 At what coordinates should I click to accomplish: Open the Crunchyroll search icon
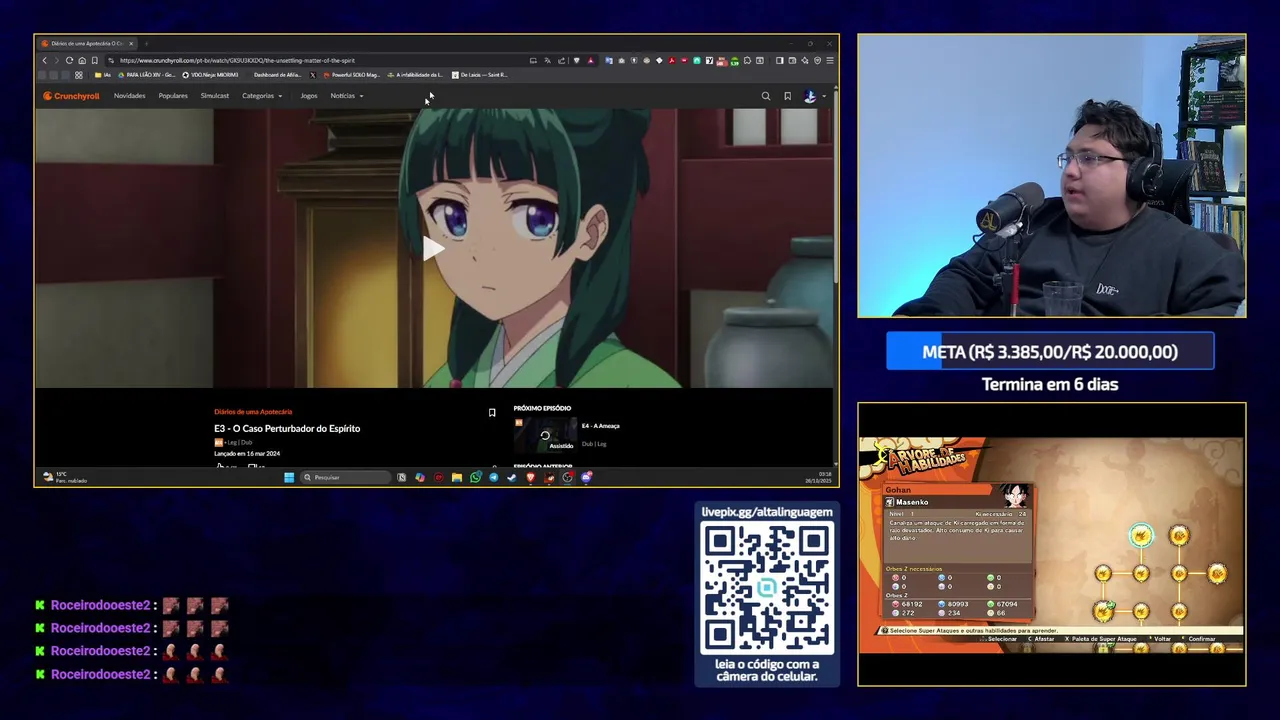(x=766, y=96)
